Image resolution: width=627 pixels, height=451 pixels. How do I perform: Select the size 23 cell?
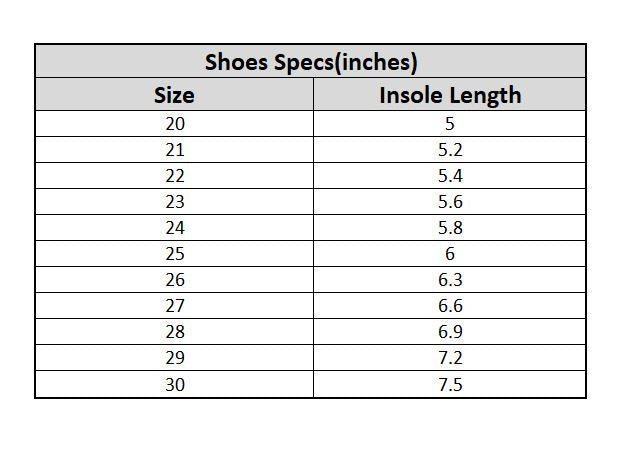point(174,202)
